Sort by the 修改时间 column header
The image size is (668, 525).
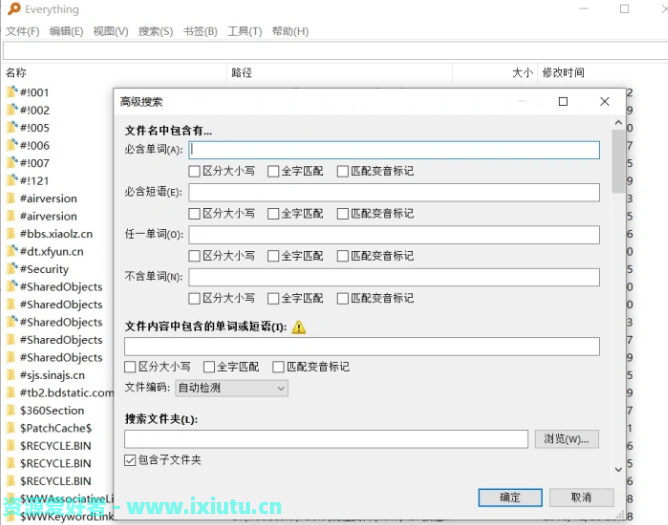pos(563,72)
